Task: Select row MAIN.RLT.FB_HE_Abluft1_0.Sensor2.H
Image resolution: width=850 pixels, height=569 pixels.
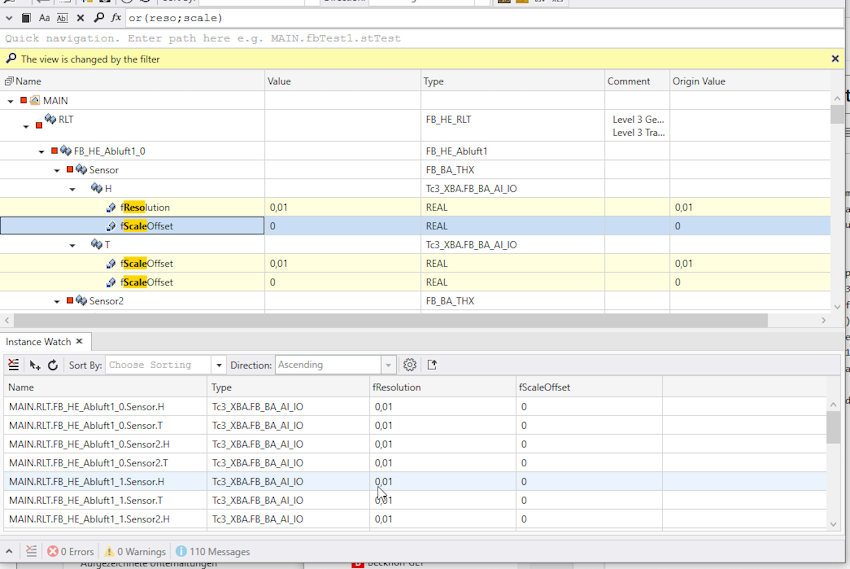Action: pyautogui.click(x=415, y=444)
